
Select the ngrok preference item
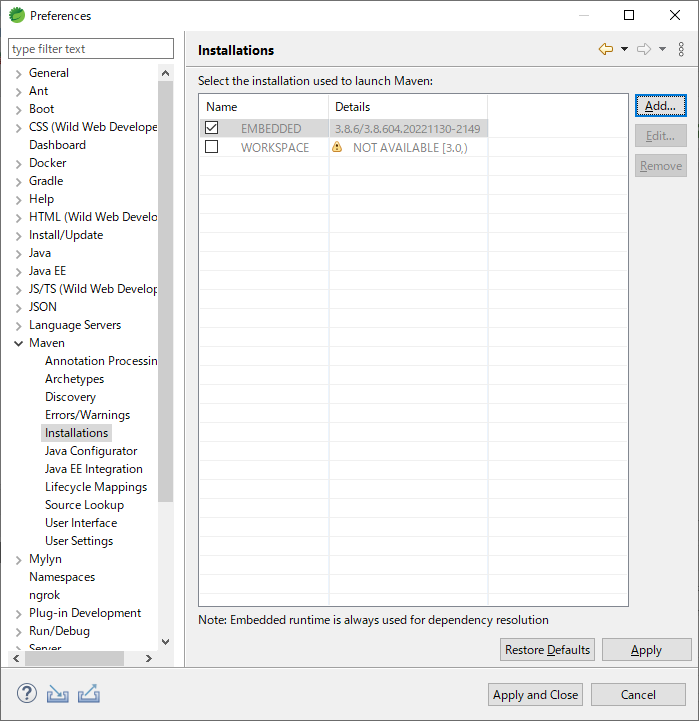click(44, 595)
